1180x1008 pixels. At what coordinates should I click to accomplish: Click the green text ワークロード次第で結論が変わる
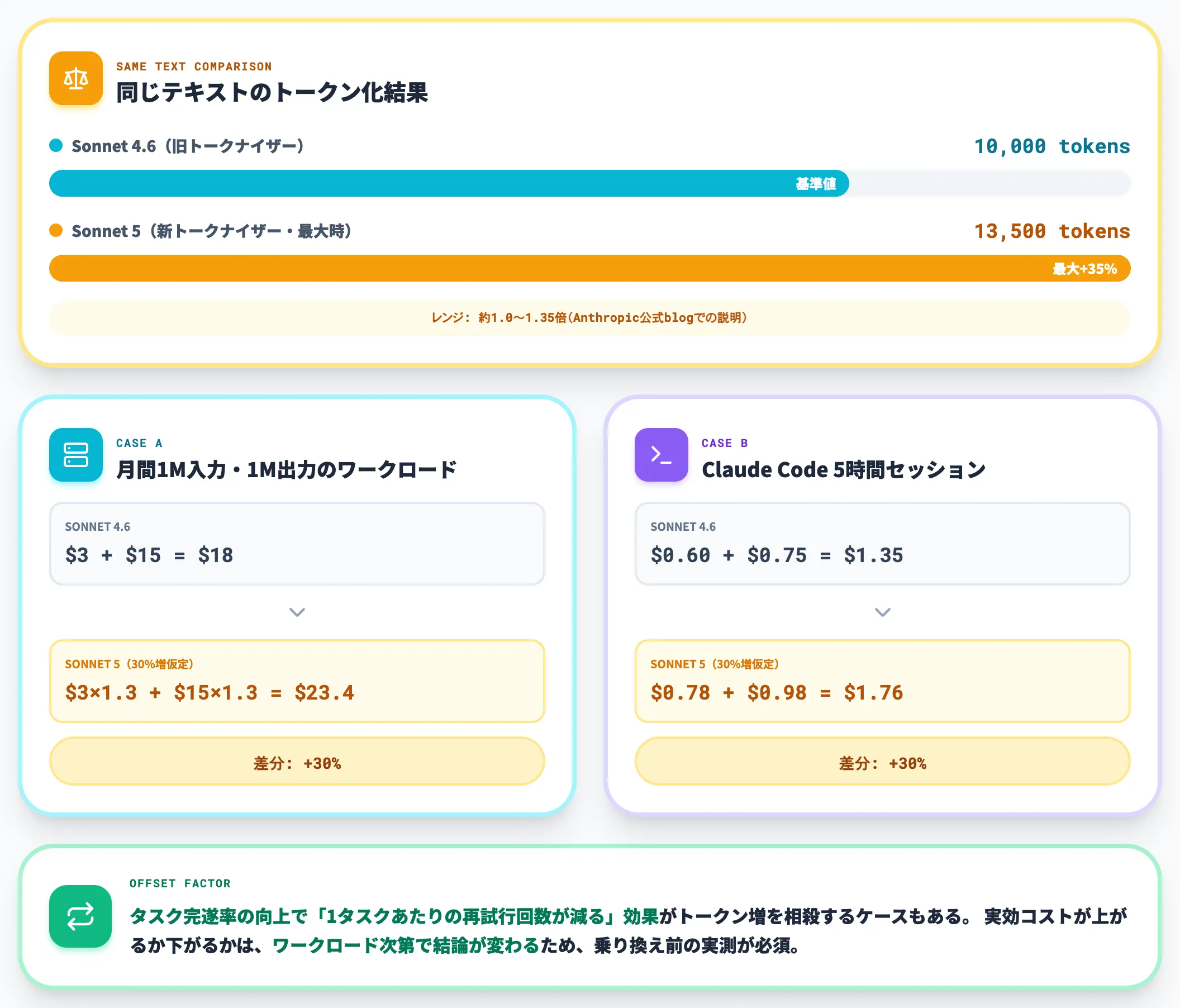click(x=406, y=945)
